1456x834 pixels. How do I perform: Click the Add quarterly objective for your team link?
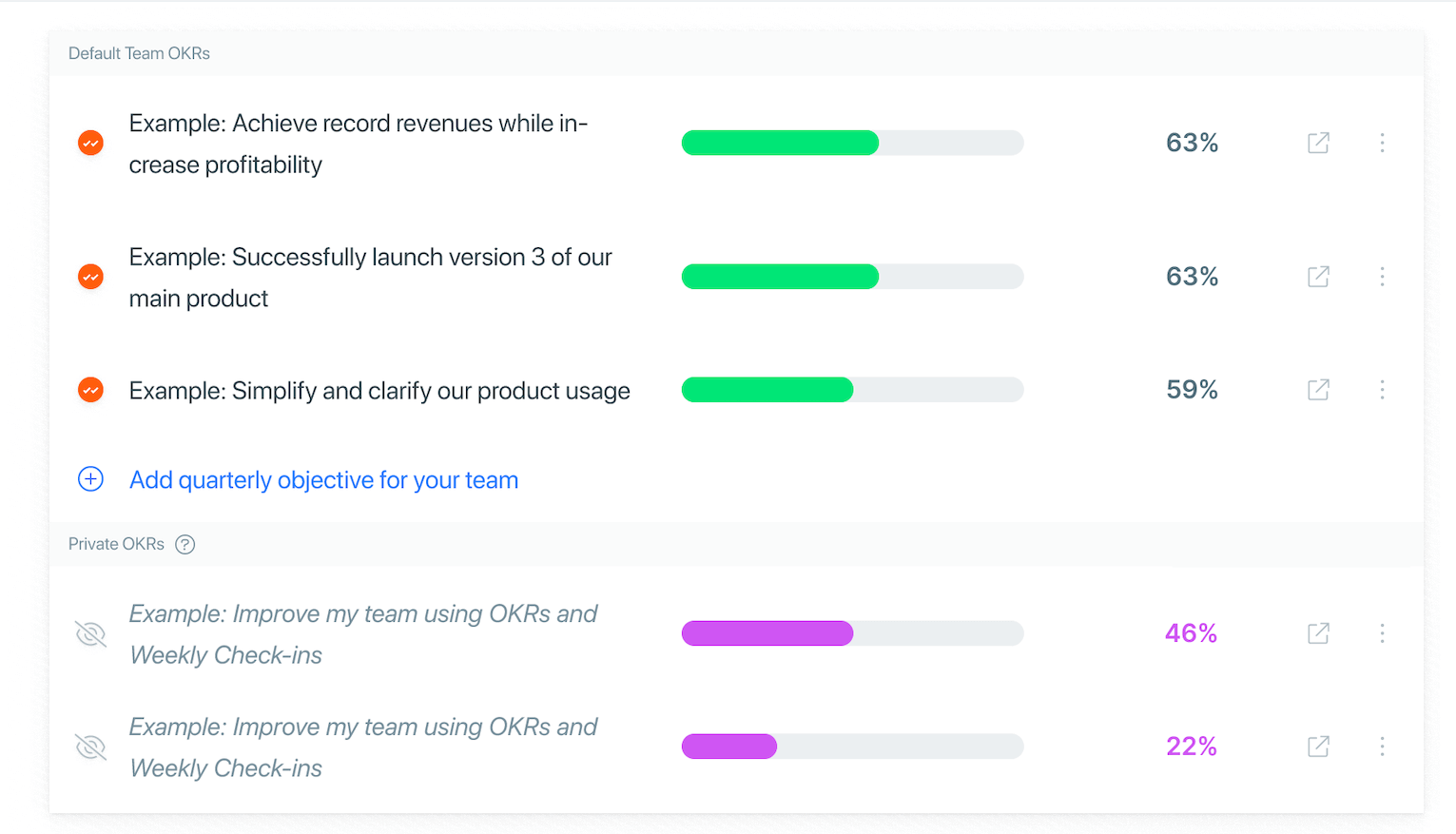(323, 480)
